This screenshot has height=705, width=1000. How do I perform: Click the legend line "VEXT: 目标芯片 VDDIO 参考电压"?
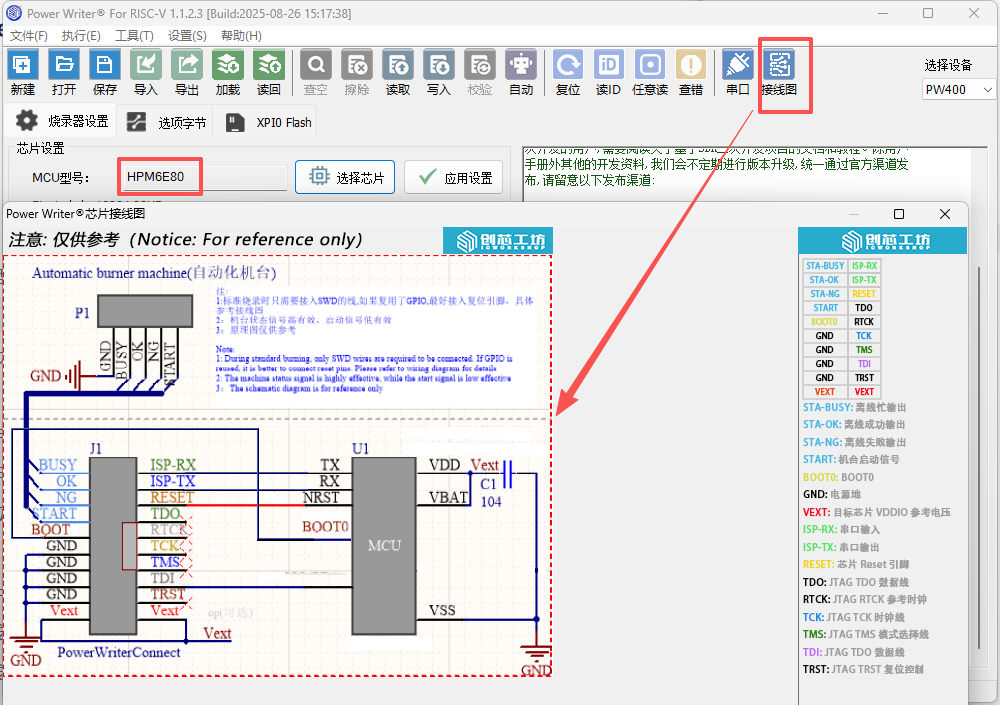[876, 512]
